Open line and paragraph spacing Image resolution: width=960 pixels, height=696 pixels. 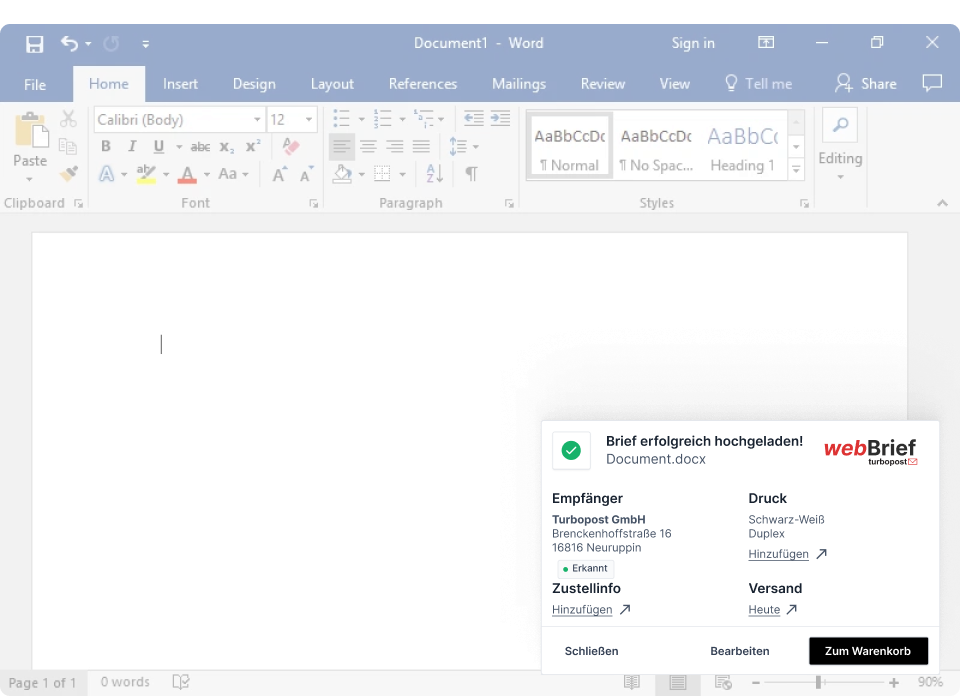coord(463,147)
